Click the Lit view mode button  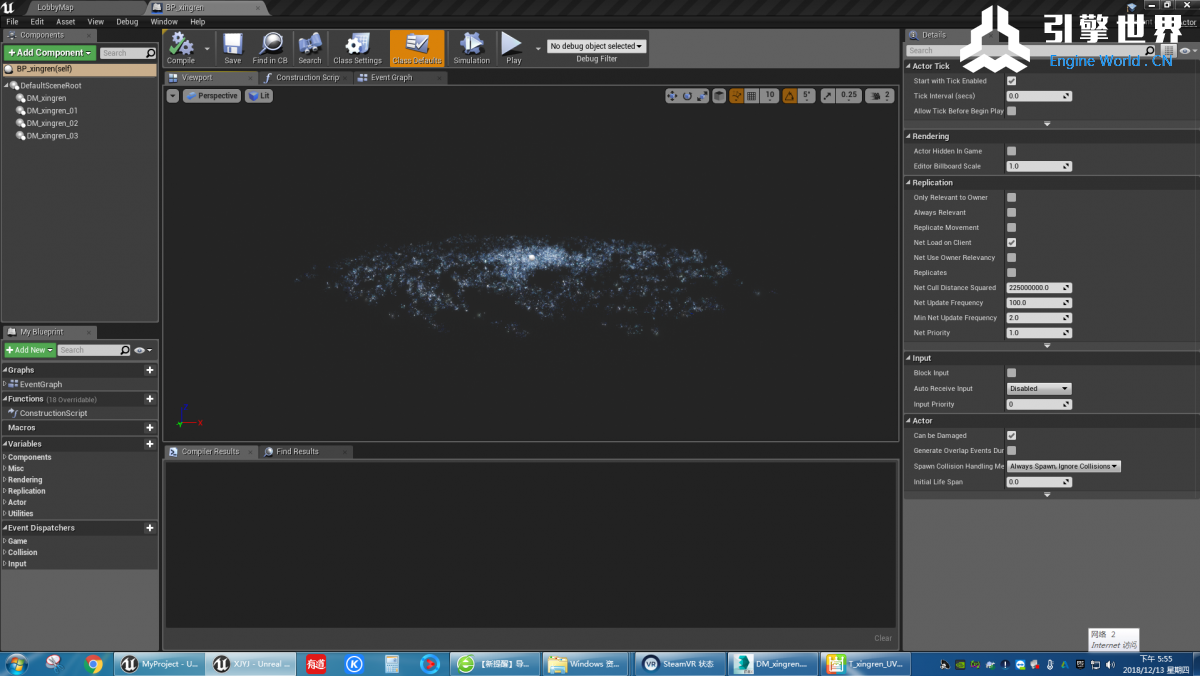pos(259,96)
